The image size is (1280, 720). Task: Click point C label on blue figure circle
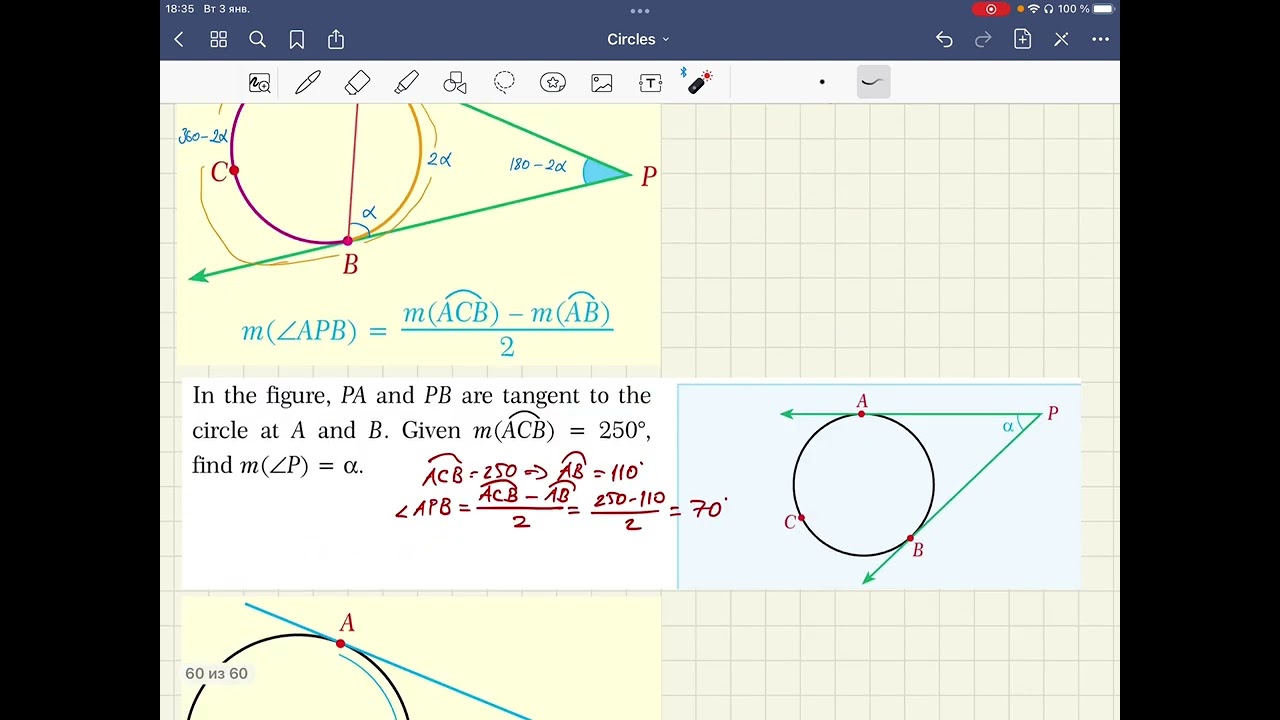790,522
